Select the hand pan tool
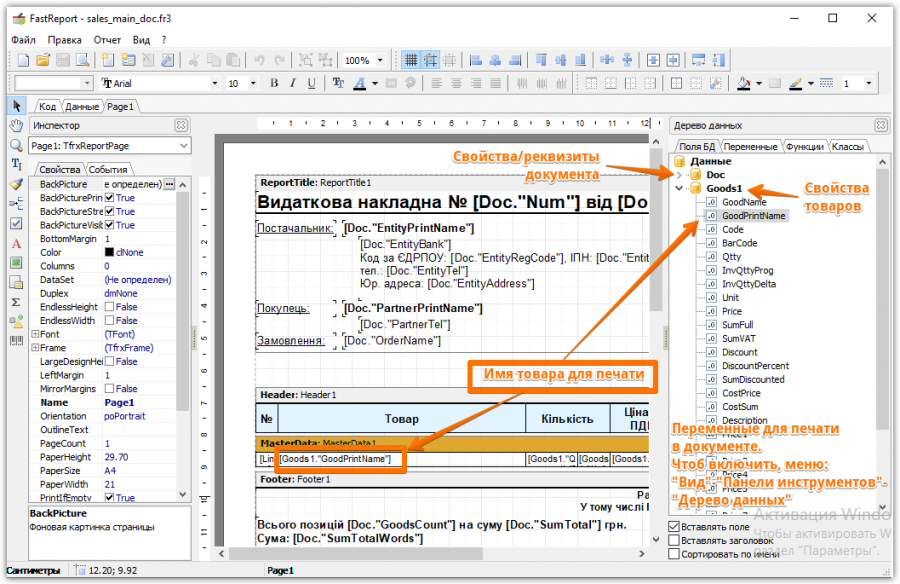The width and height of the screenshot is (900, 584). (x=16, y=126)
